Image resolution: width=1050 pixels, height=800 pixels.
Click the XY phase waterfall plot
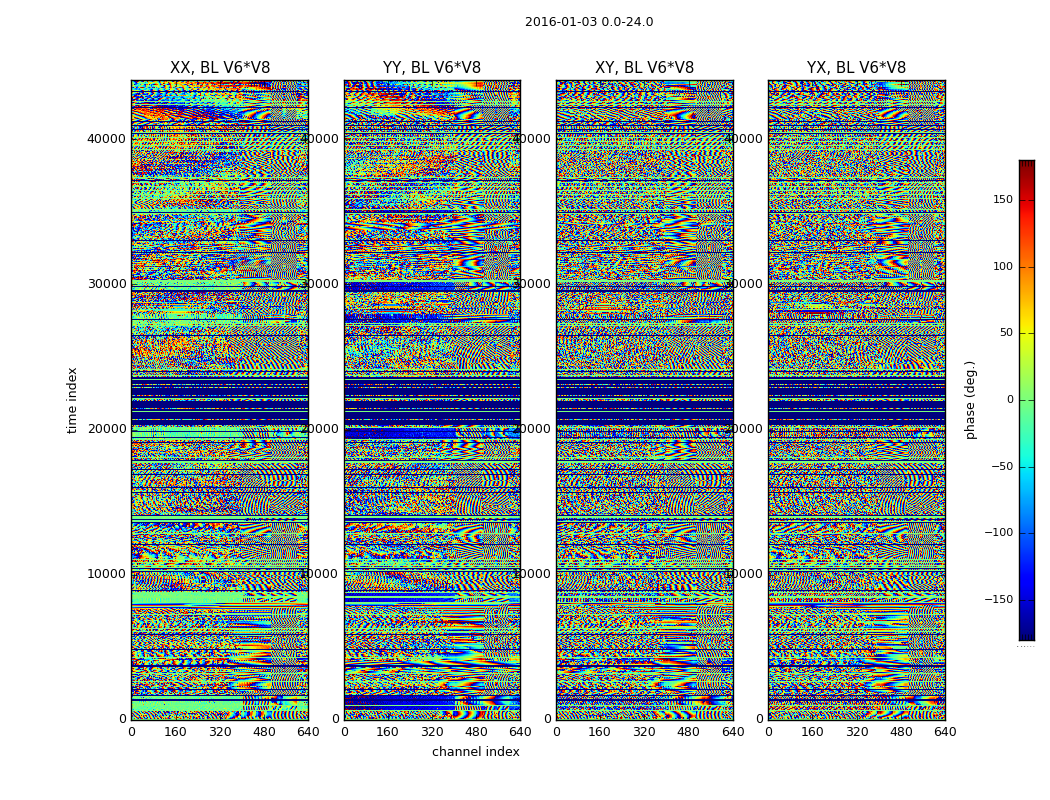click(x=645, y=400)
